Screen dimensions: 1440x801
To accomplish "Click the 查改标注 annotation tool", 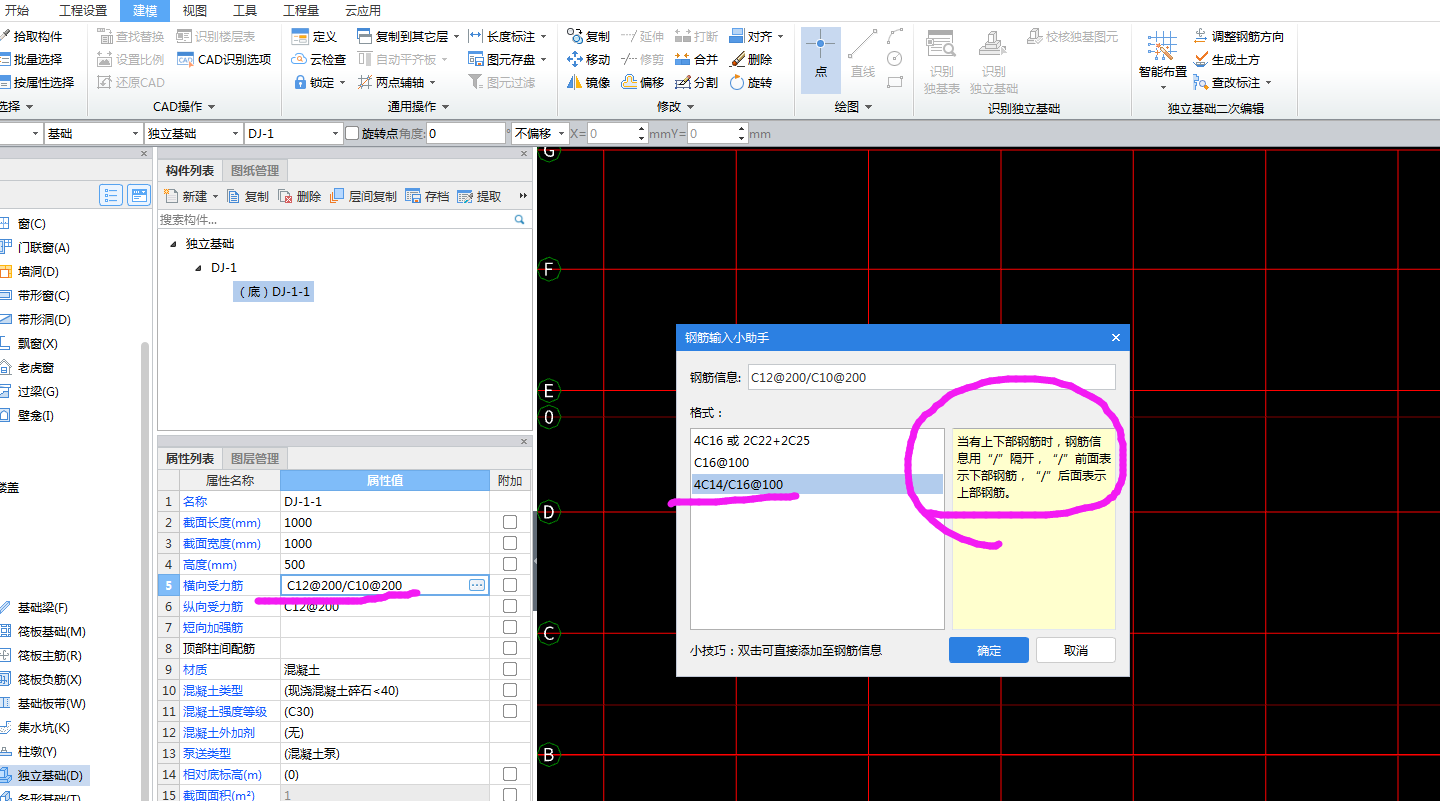I will click(x=1232, y=82).
